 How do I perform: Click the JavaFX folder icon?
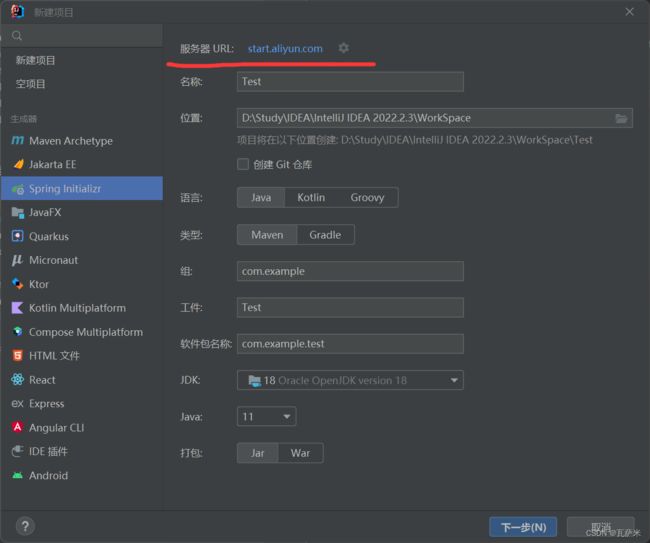coord(18,213)
